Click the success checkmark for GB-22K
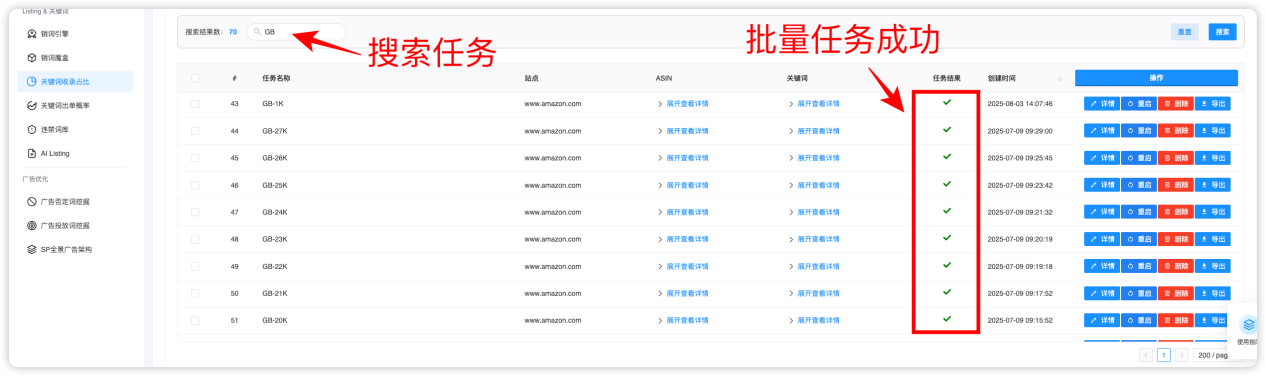The height and width of the screenshot is (376, 1266). 947,265
